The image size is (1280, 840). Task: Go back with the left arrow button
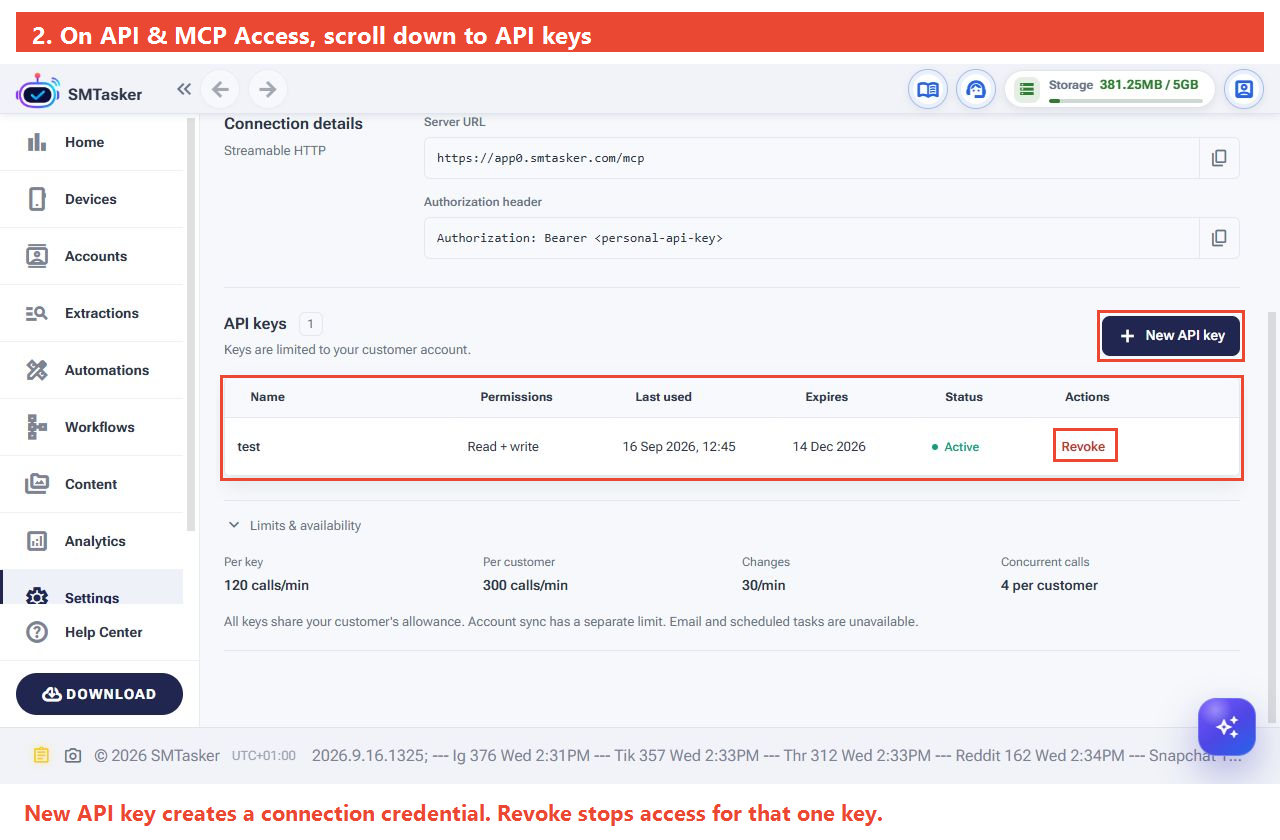(x=221, y=89)
